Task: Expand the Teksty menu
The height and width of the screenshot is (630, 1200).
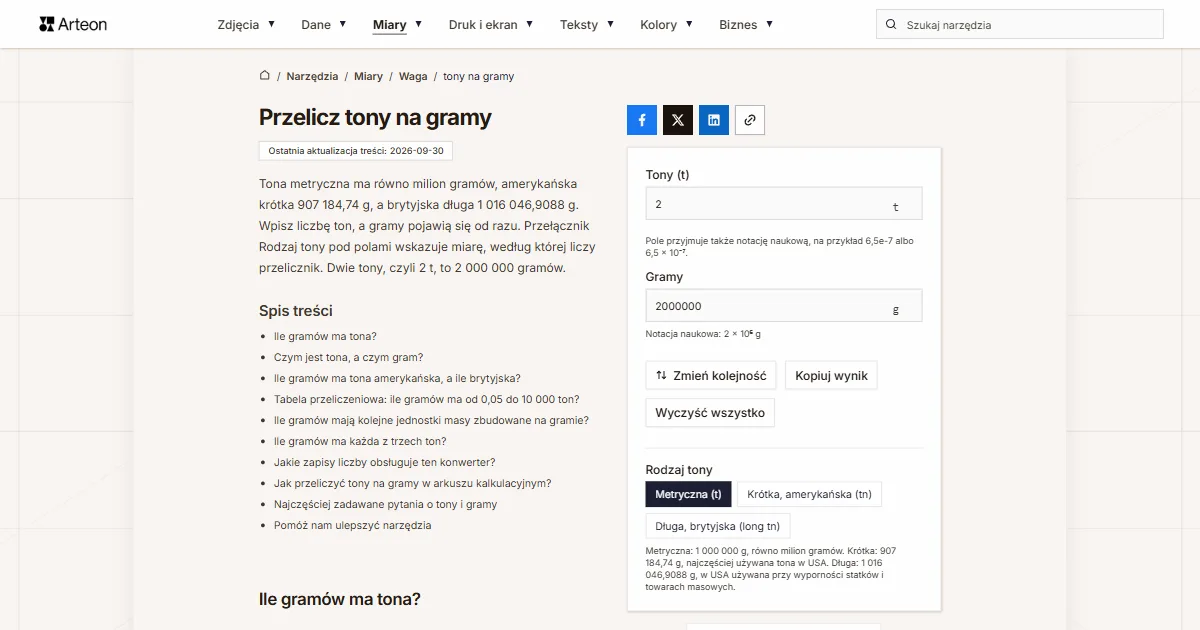Action: point(587,25)
